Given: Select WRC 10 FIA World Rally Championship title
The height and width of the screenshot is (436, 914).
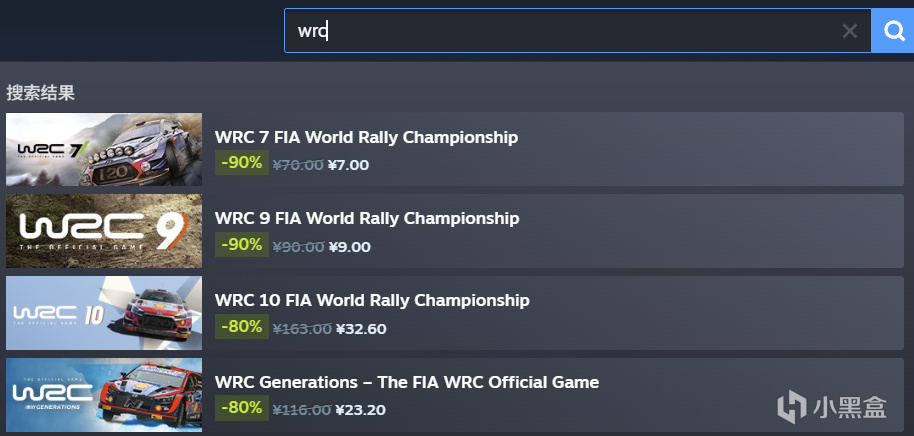Looking at the screenshot, I should coord(372,300).
